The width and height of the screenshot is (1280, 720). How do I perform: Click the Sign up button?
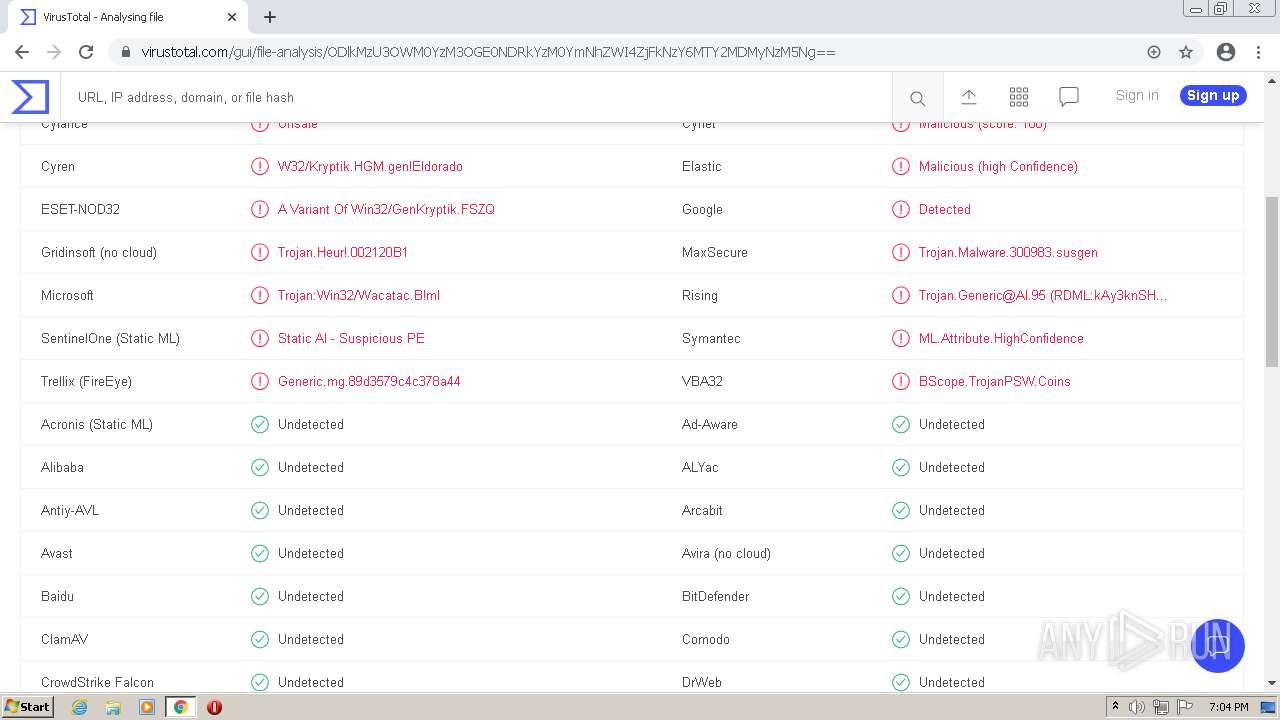[x=1213, y=95]
